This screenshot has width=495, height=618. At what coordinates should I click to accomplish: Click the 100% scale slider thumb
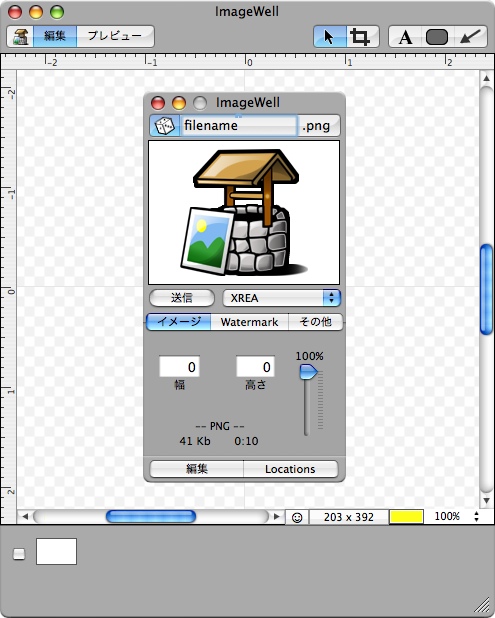(308, 372)
